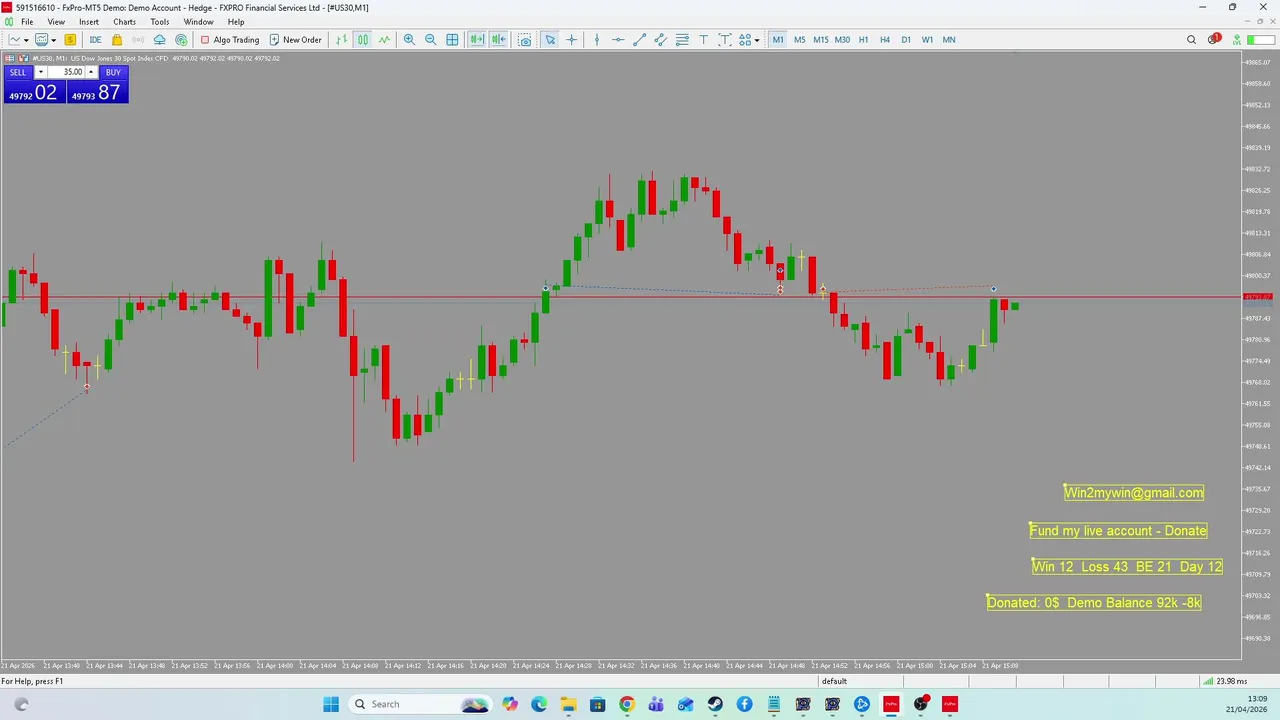The width and height of the screenshot is (1280, 720).
Task: Switch to the M1 timeframe
Action: tap(778, 40)
